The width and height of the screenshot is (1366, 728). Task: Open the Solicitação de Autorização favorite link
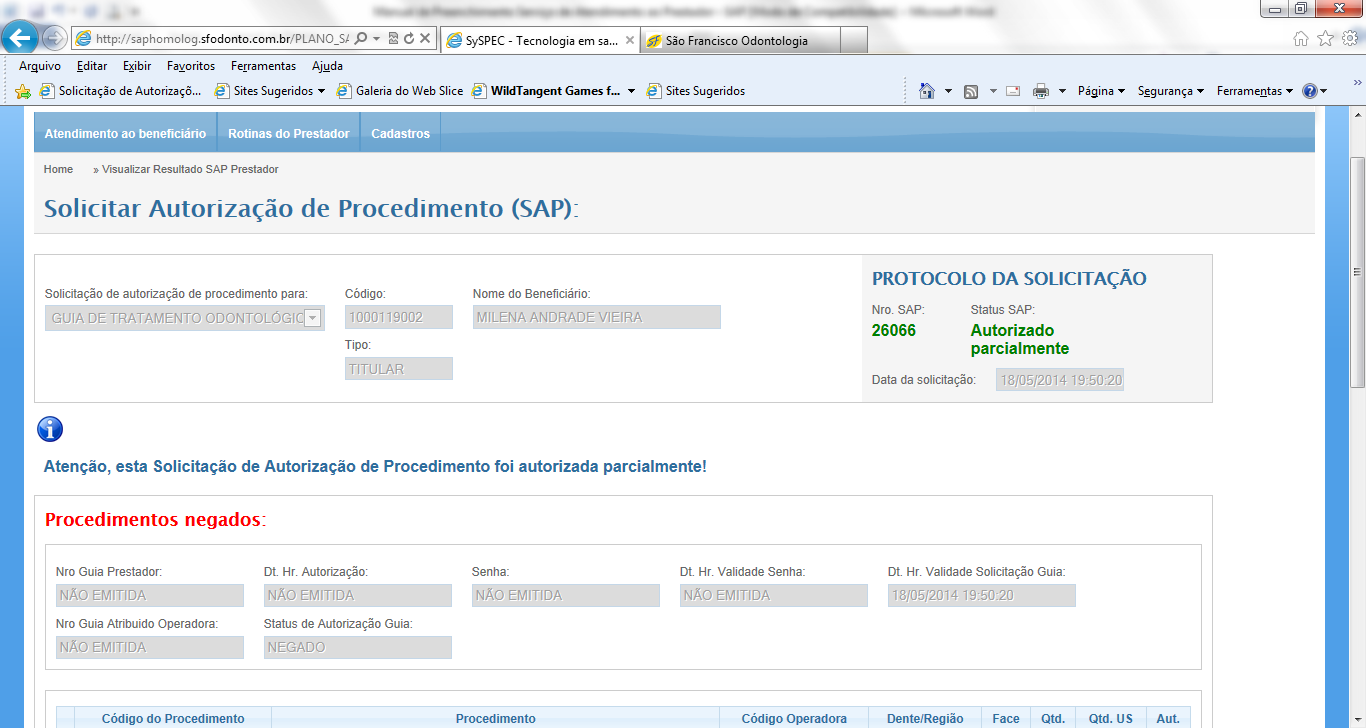[121, 91]
